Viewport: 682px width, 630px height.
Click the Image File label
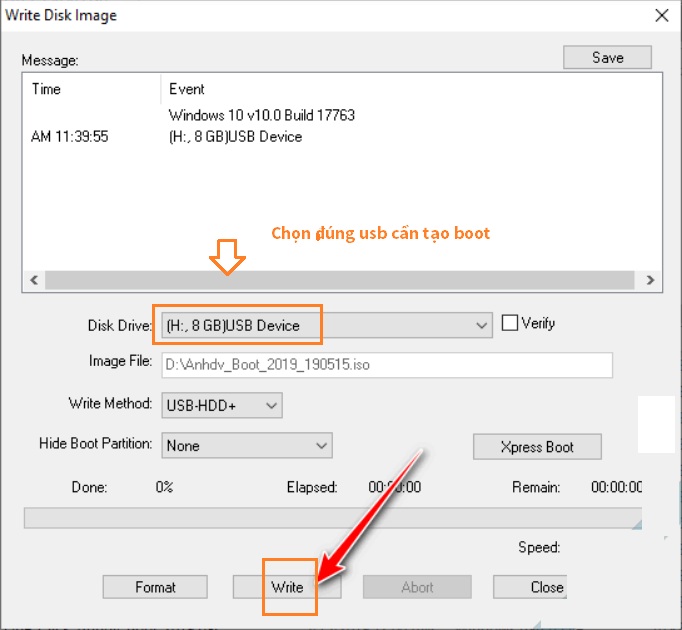120,361
